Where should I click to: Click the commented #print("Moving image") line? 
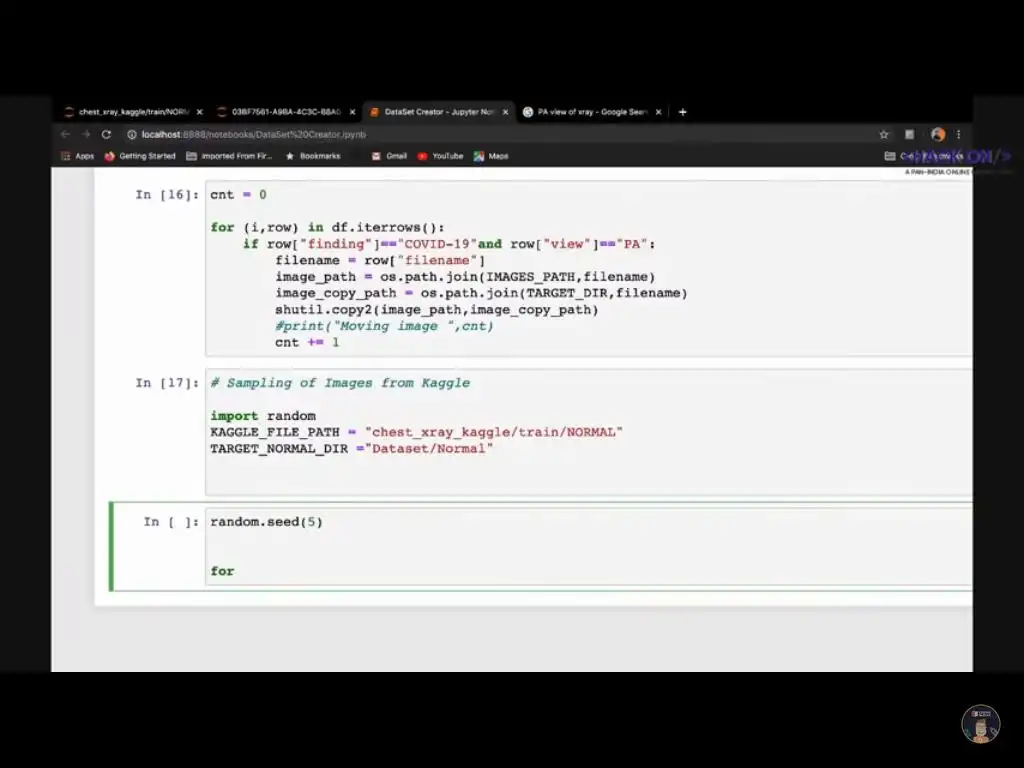pos(384,326)
